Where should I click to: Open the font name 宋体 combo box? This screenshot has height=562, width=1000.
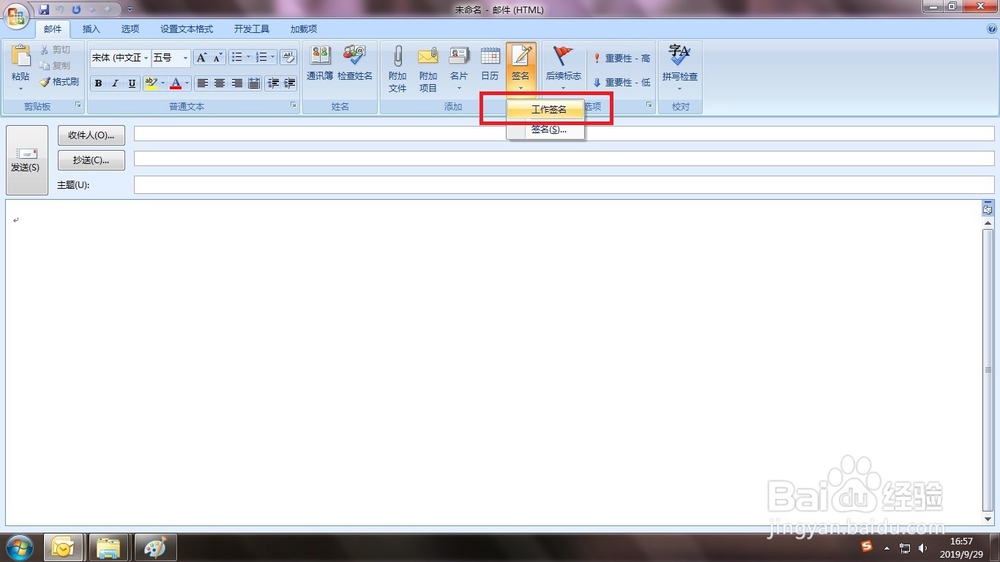coord(121,57)
